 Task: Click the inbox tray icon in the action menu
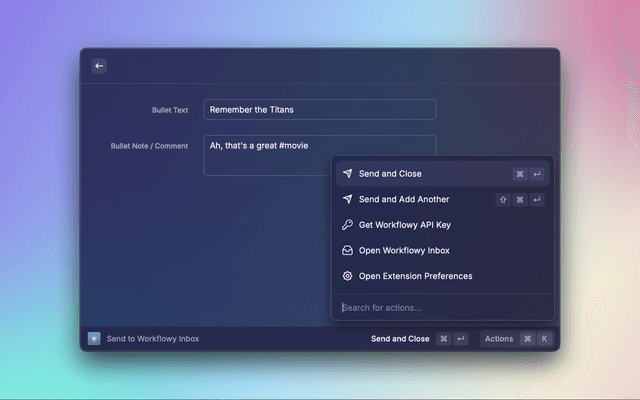(347, 250)
